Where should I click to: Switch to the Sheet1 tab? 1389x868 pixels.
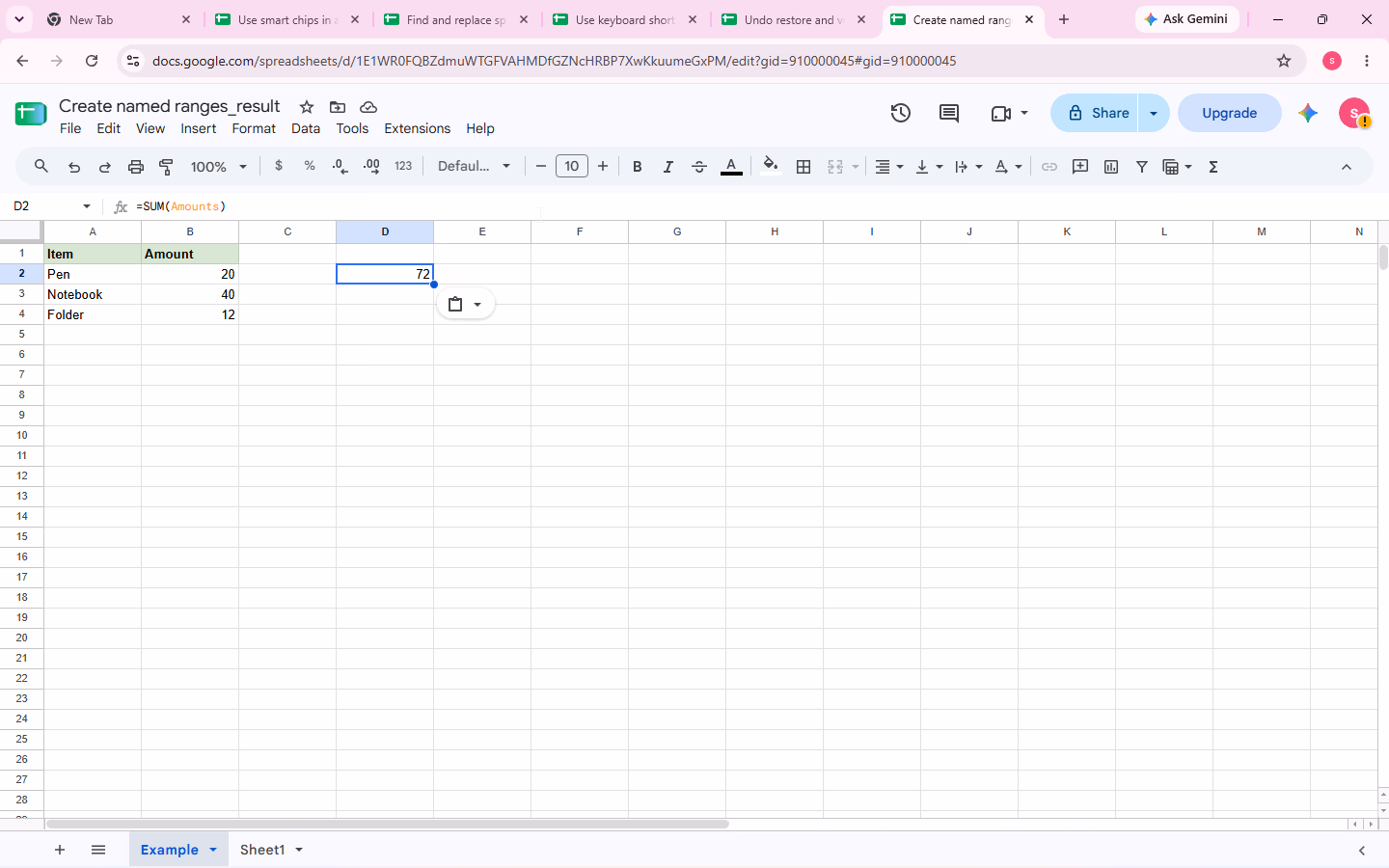click(x=262, y=850)
